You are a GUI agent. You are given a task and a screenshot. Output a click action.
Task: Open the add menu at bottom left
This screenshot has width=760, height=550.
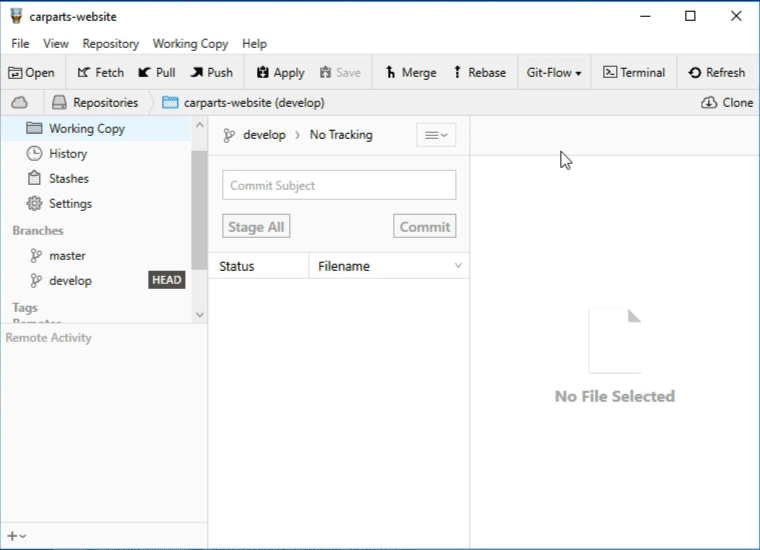(x=16, y=536)
